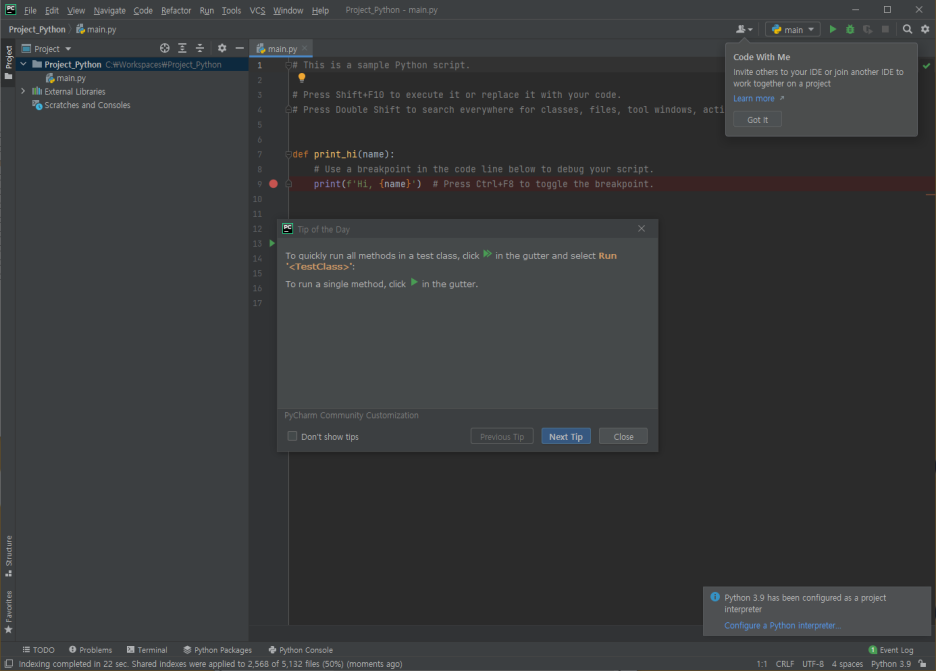Hide the Project tool window minus icon
This screenshot has height=671, width=936.
(239, 48)
